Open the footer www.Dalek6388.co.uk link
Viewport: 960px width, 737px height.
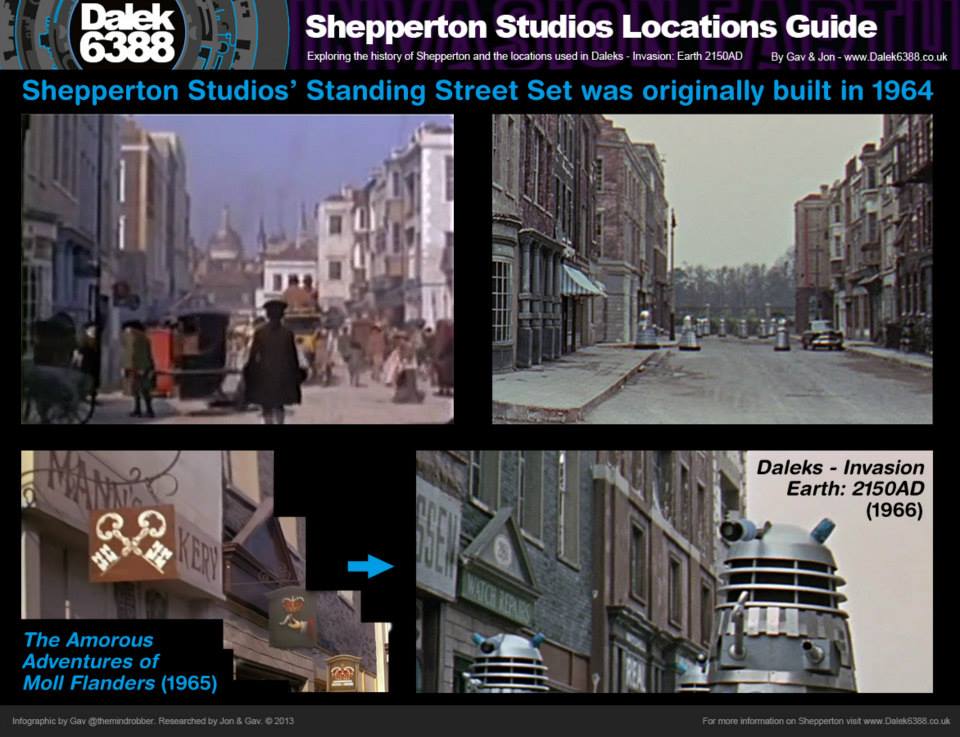(906, 721)
